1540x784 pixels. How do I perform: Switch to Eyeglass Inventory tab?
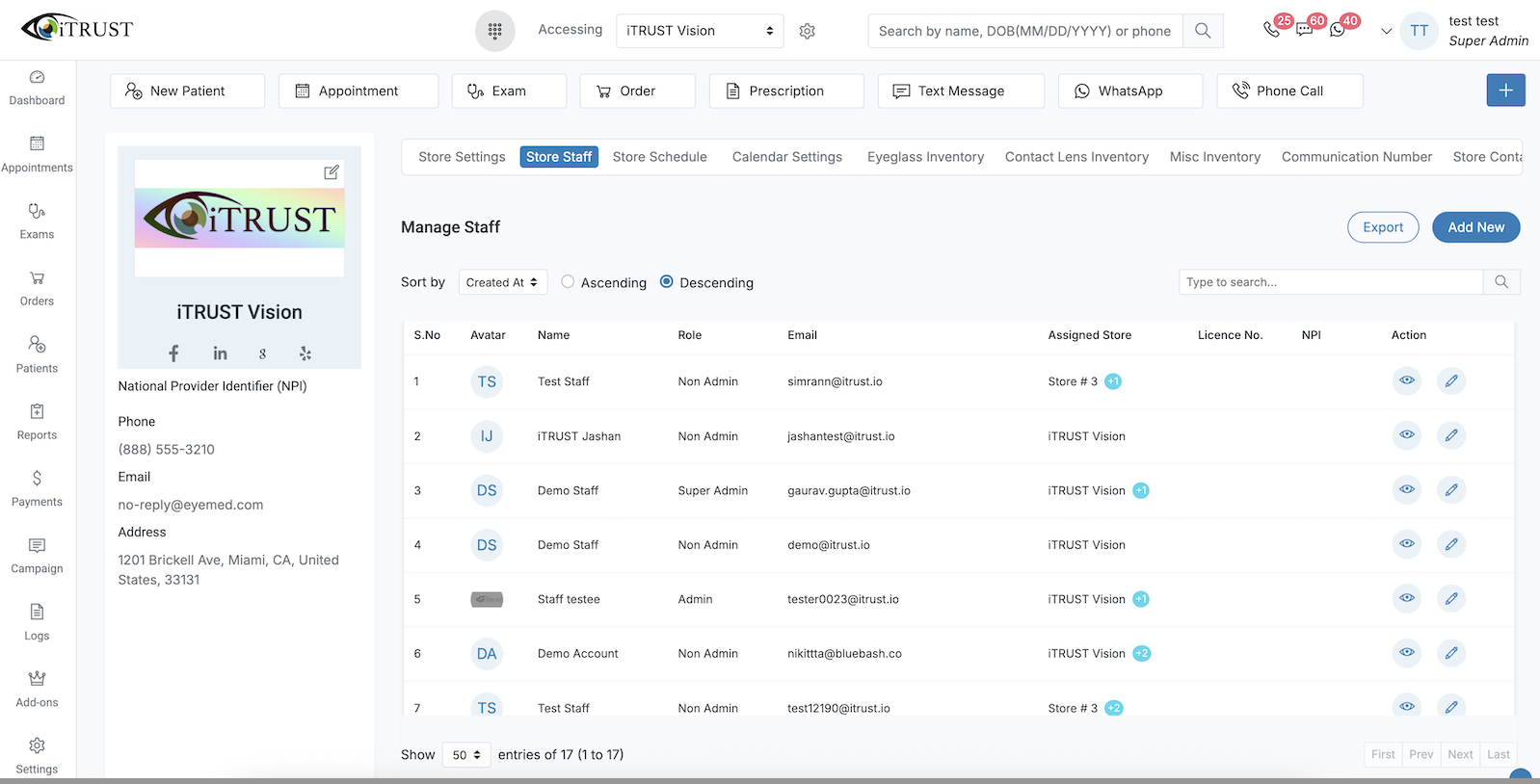click(925, 157)
